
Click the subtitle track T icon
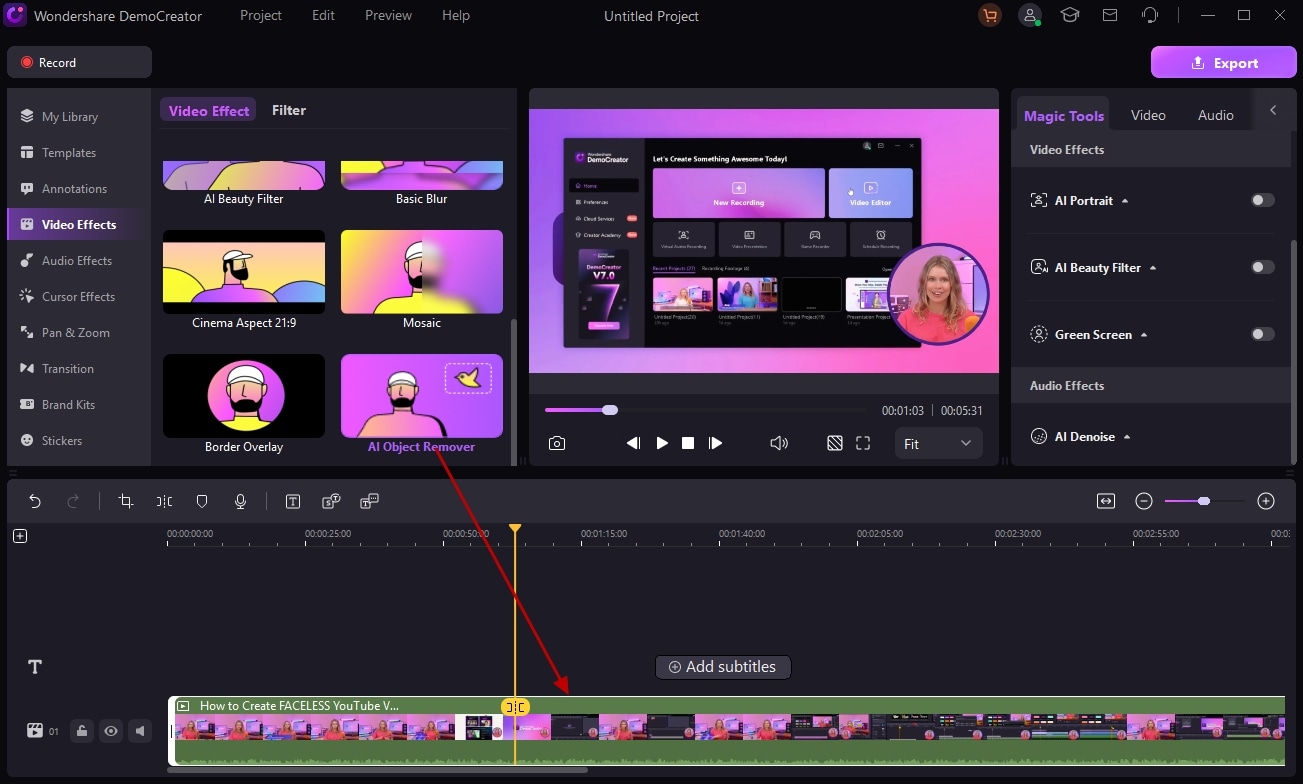[35, 667]
